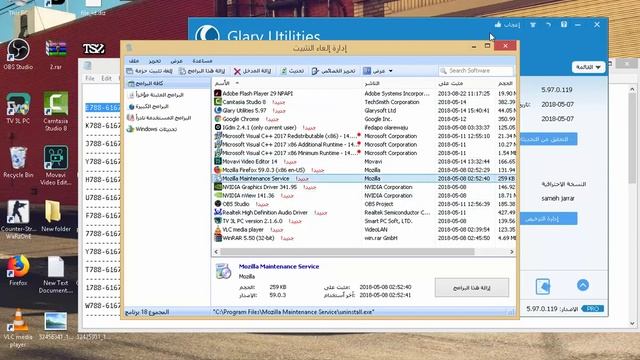Open the File menu in the background text window
640x360 pixels.
[x=90, y=78]
